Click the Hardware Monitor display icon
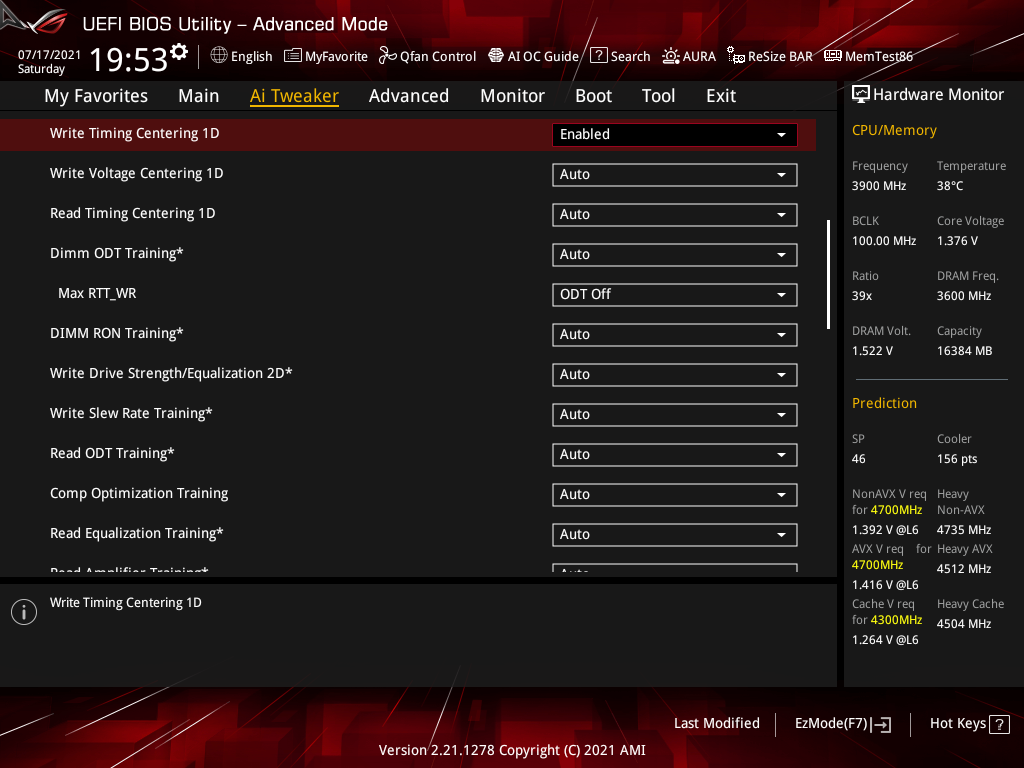The height and width of the screenshot is (768, 1024). coord(861,95)
